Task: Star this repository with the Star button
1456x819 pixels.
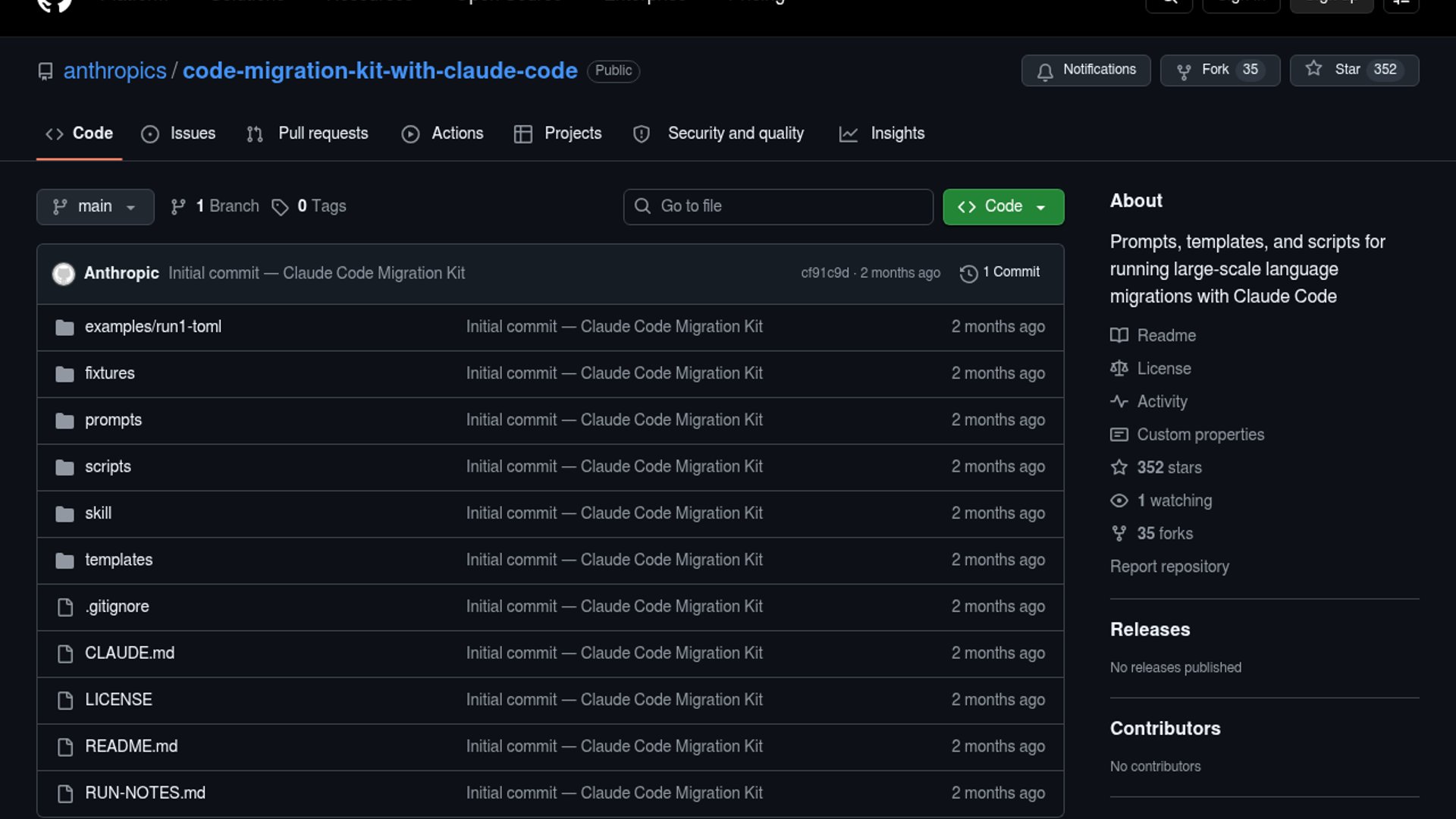Action: coord(1354,70)
